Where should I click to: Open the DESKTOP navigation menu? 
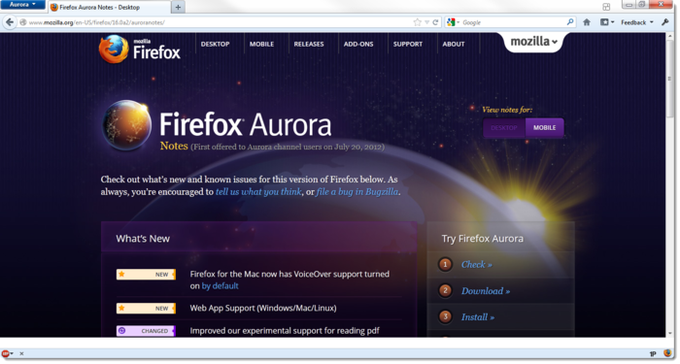(x=215, y=44)
